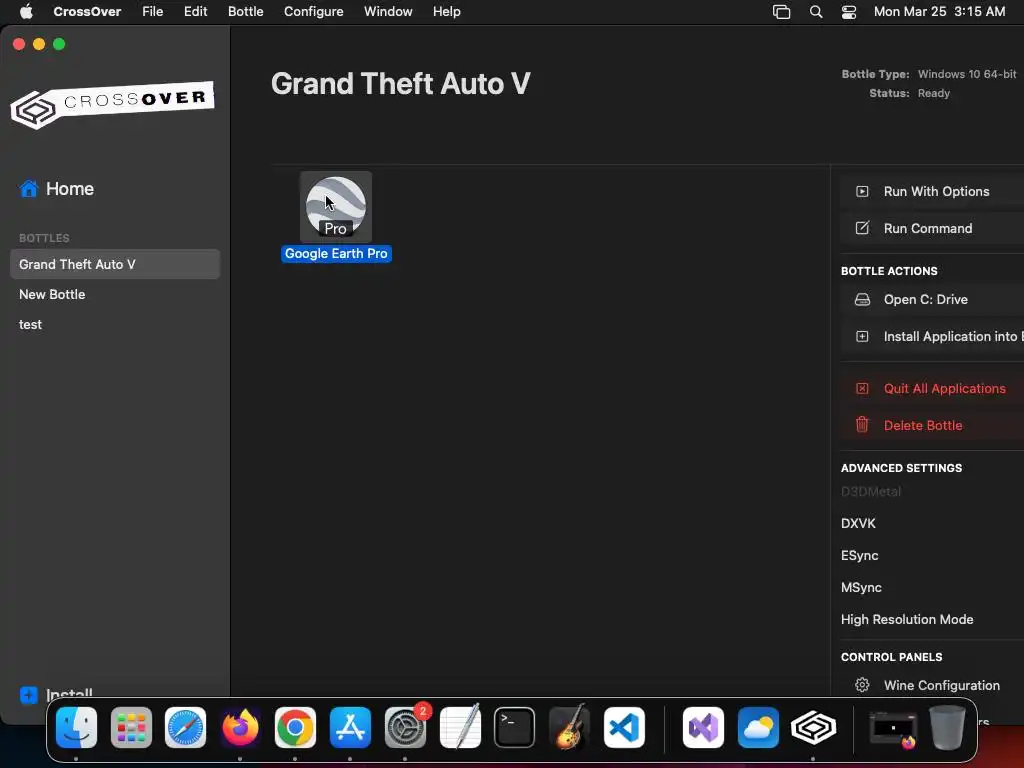Open the Trash from the Dock
Screen dimensions: 1024x768
(948, 728)
